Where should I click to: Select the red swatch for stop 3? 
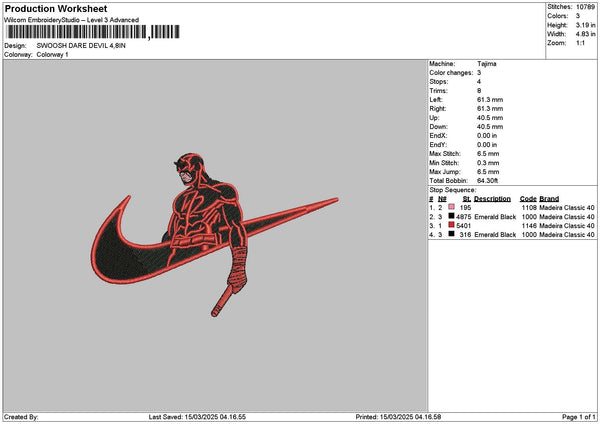452,225
